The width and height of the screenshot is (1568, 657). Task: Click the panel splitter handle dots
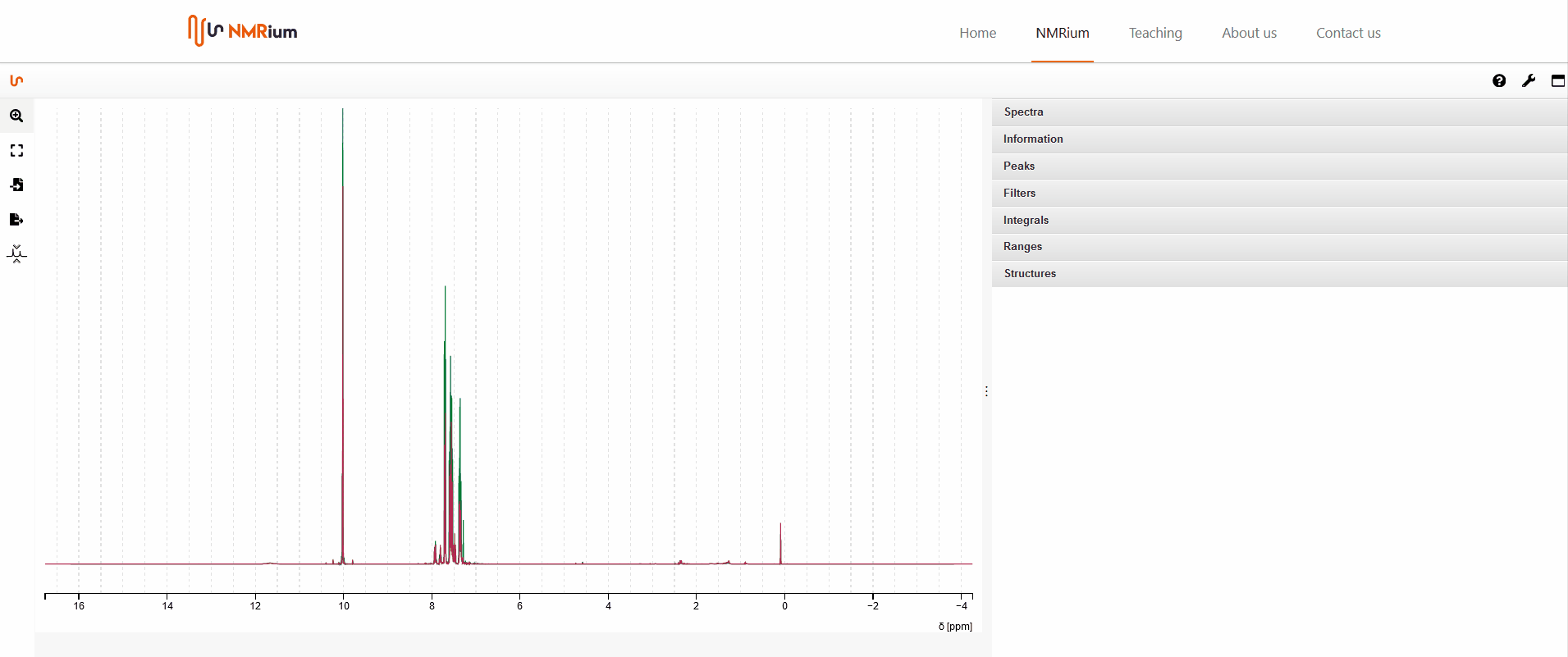click(x=986, y=391)
